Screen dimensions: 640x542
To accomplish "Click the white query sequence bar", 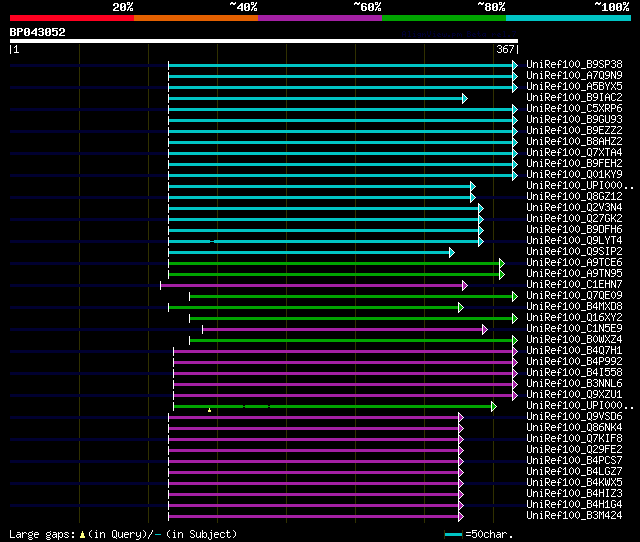I will [x=264, y=41].
